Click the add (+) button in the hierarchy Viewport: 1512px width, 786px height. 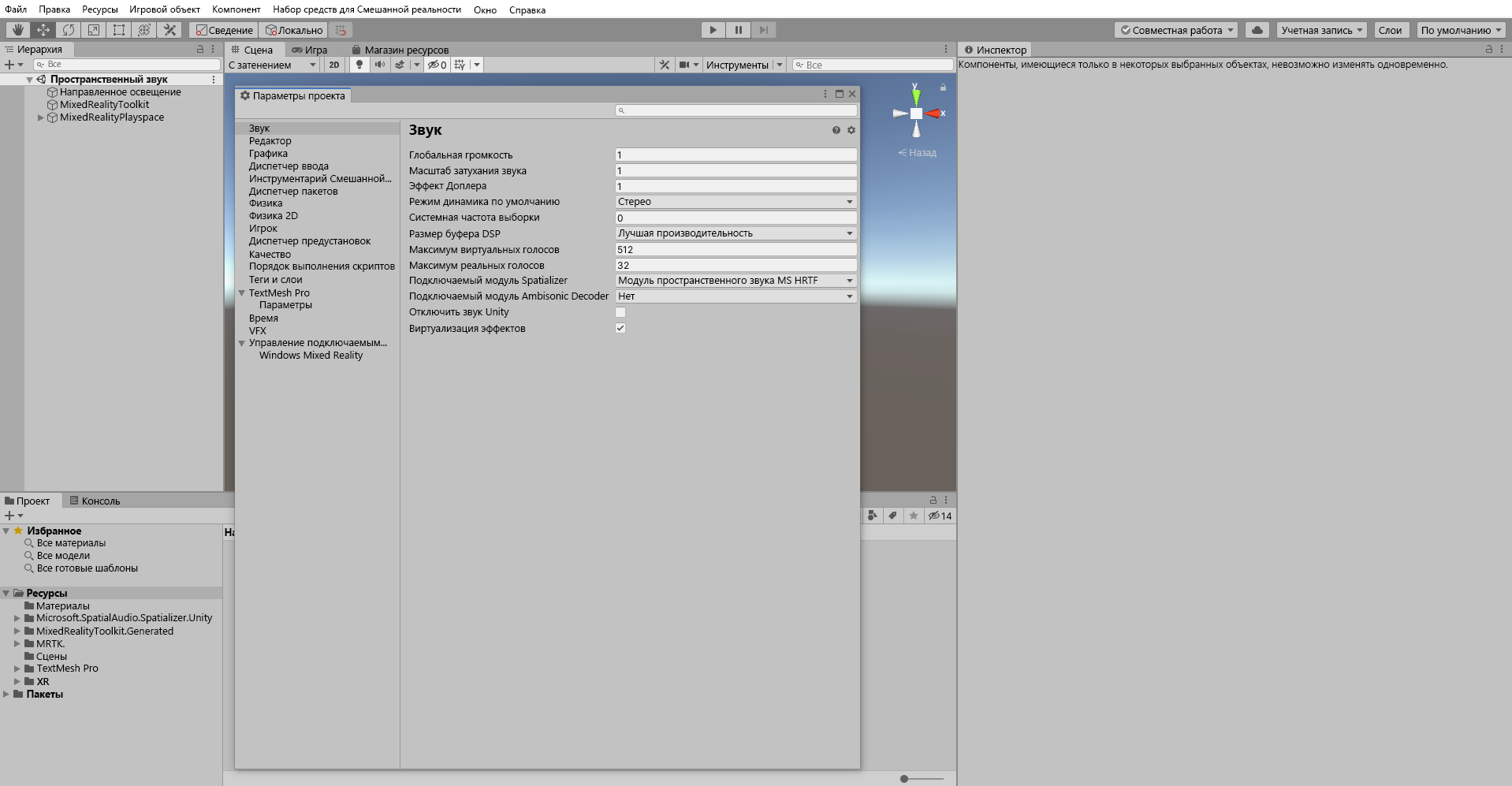coord(9,65)
